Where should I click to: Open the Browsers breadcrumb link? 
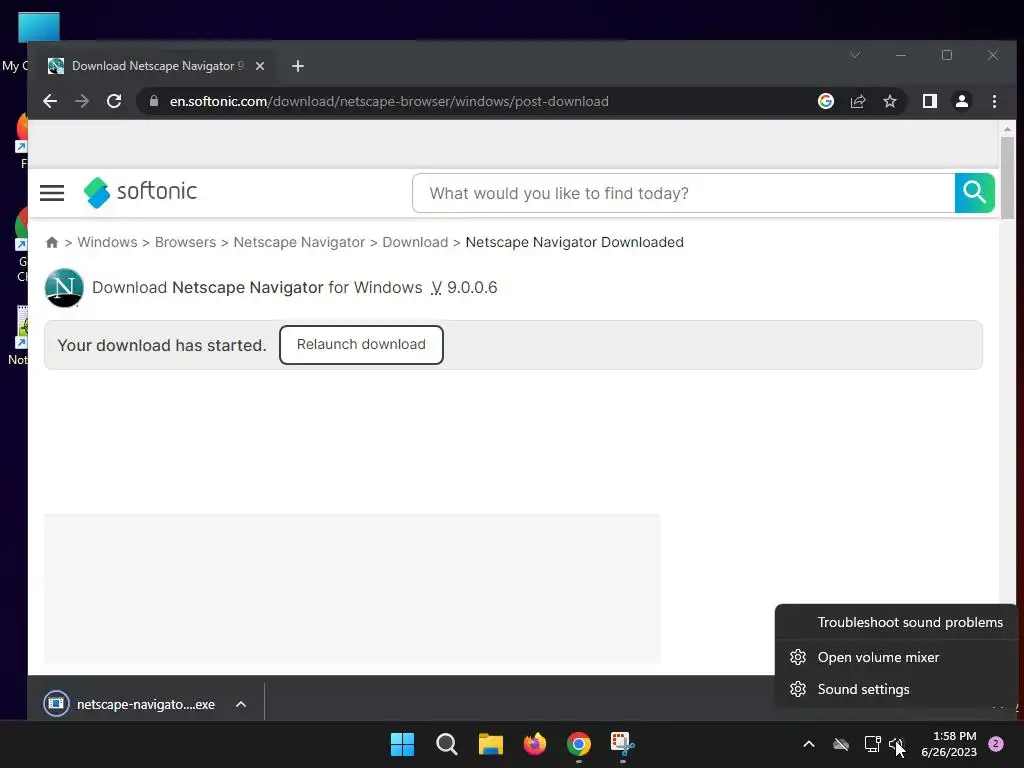click(x=185, y=242)
